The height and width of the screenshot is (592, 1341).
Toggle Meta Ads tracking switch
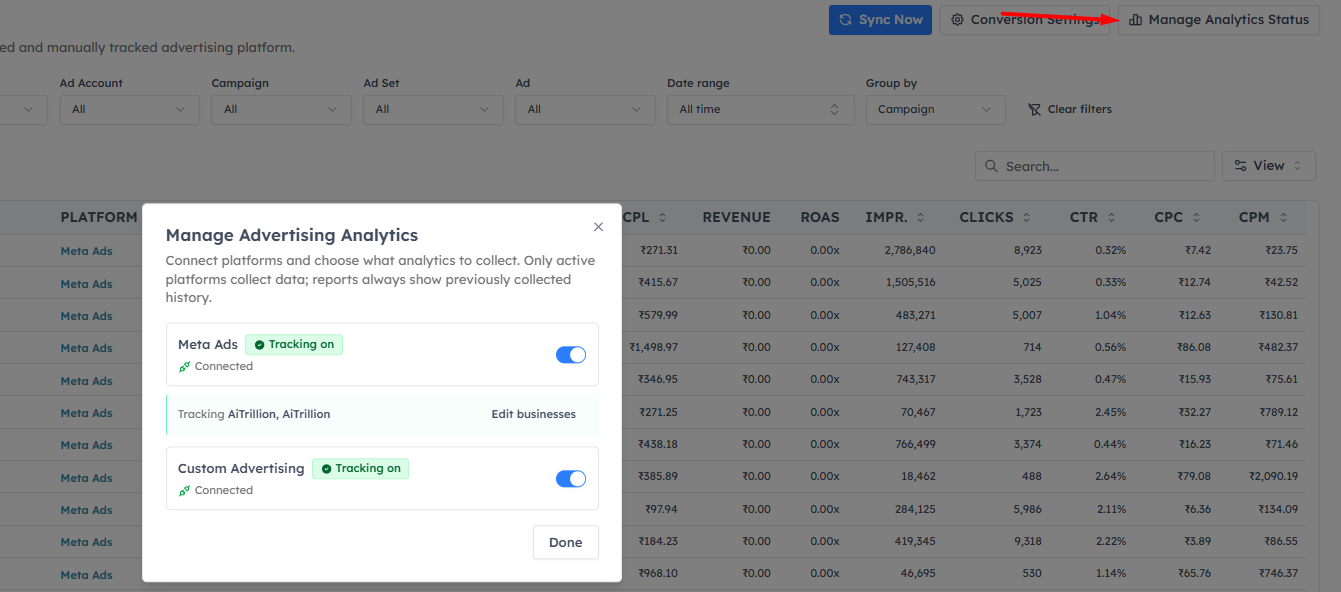(x=571, y=355)
